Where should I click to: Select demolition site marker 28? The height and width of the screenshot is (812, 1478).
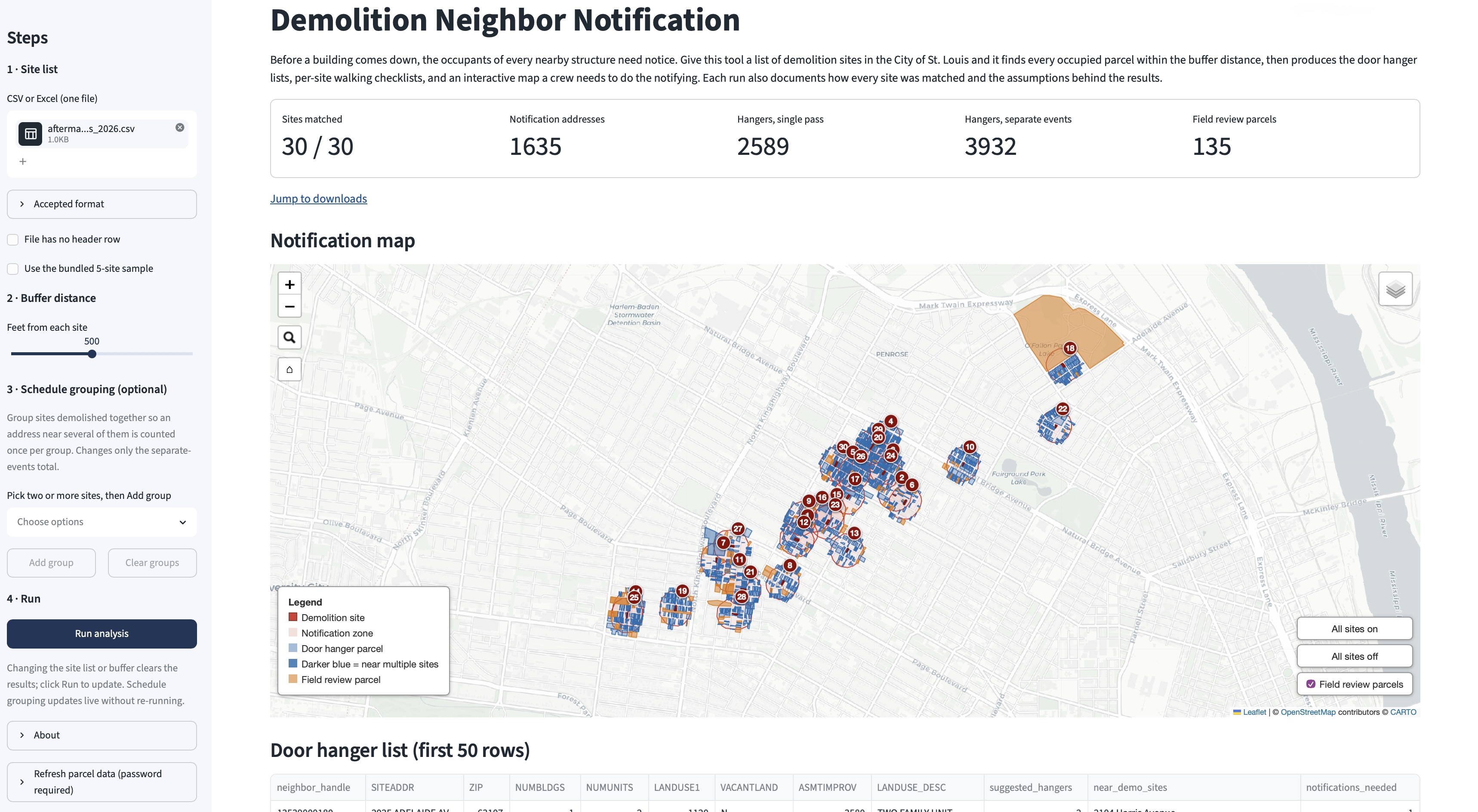[x=741, y=596]
